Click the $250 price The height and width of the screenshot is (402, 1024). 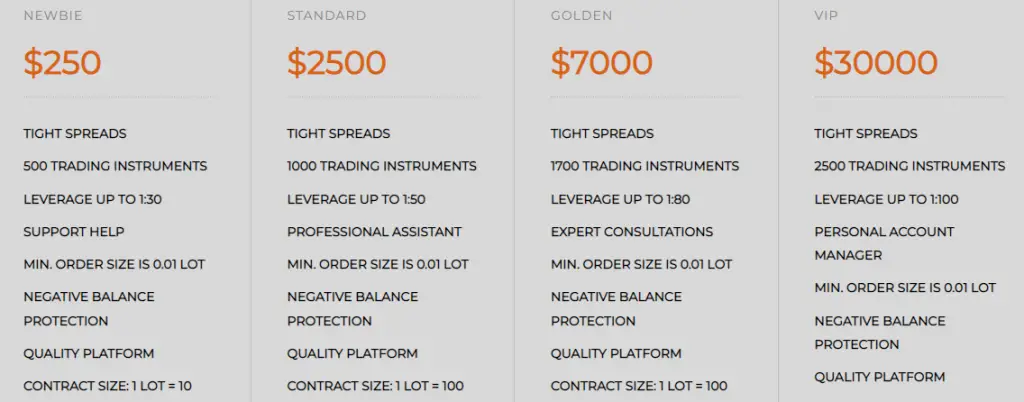pyautogui.click(x=62, y=63)
